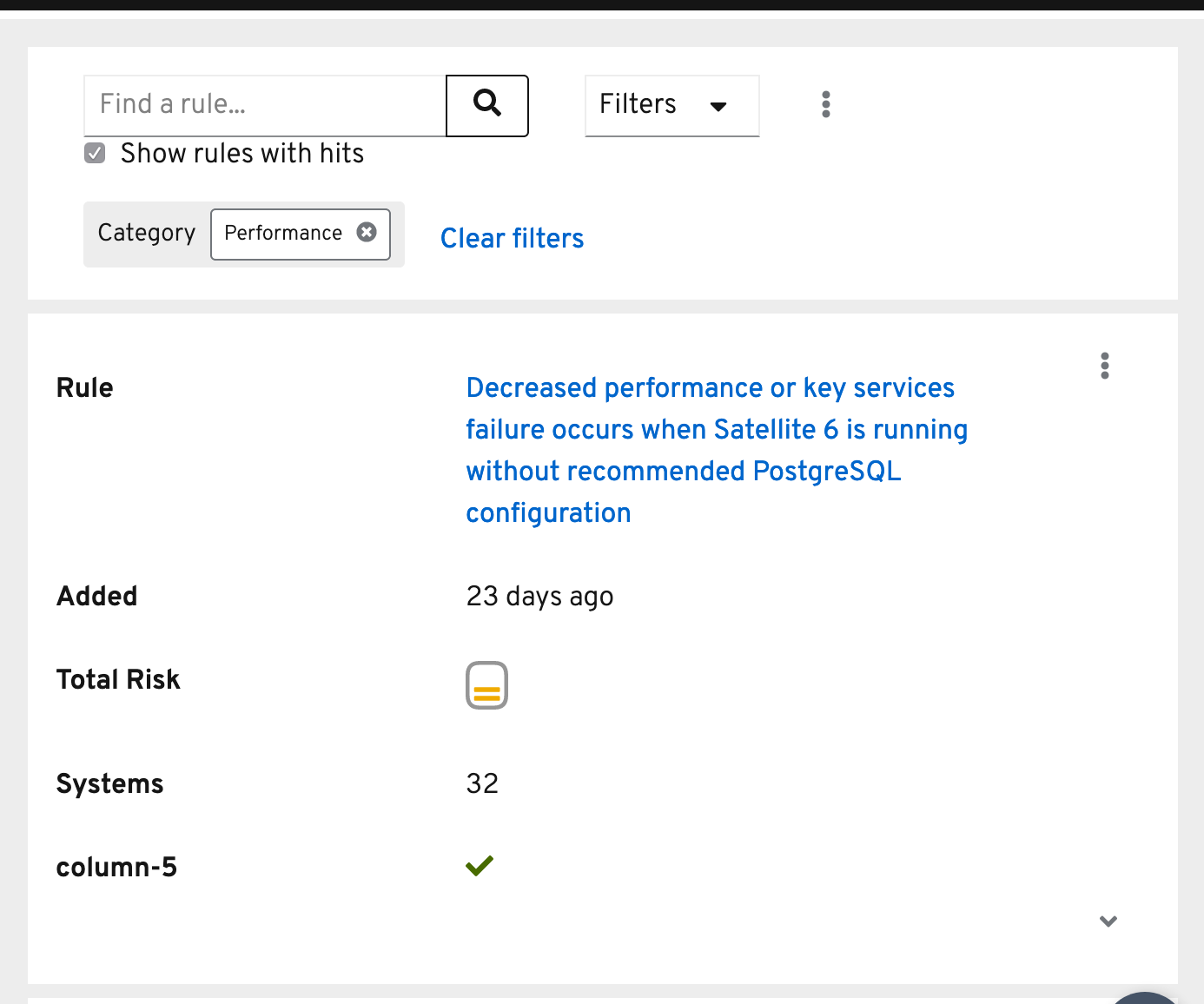Open the Satellite 6 PostgreSQL rule link
This screenshot has width=1204, height=1004.
[717, 450]
